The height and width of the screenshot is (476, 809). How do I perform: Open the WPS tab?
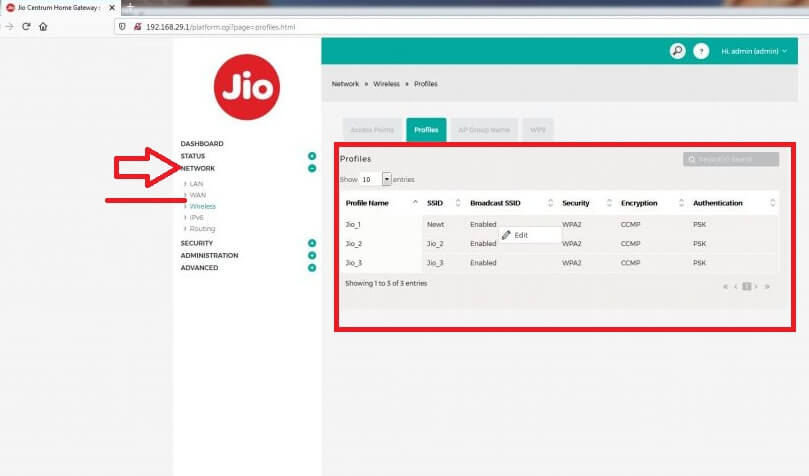(x=538, y=129)
